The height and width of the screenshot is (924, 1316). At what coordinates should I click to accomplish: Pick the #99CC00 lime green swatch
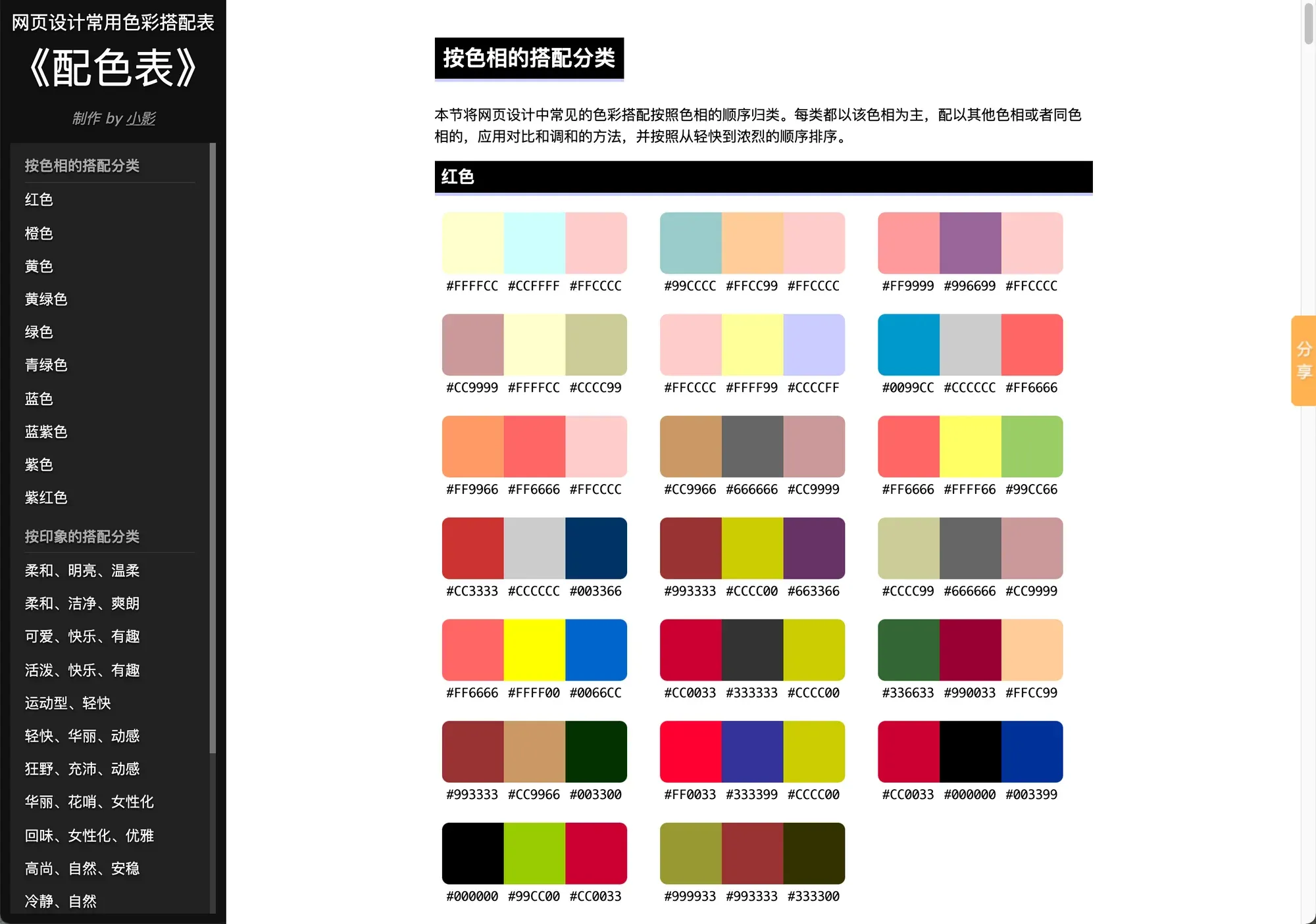click(x=534, y=853)
